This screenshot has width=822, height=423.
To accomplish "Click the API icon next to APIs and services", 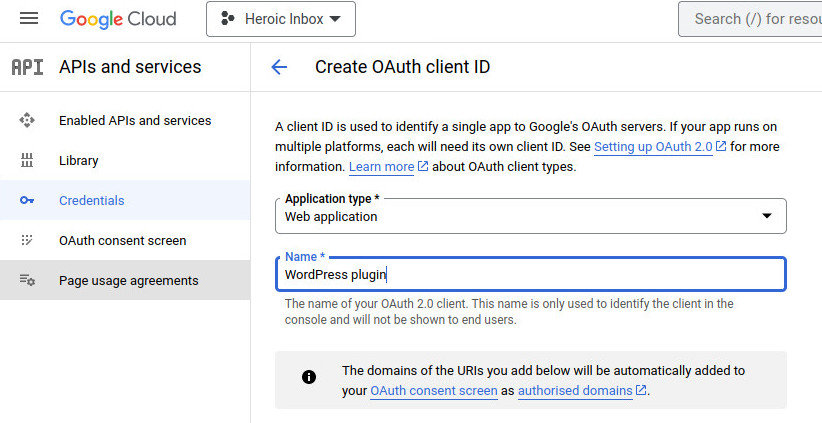I will tap(27, 67).
